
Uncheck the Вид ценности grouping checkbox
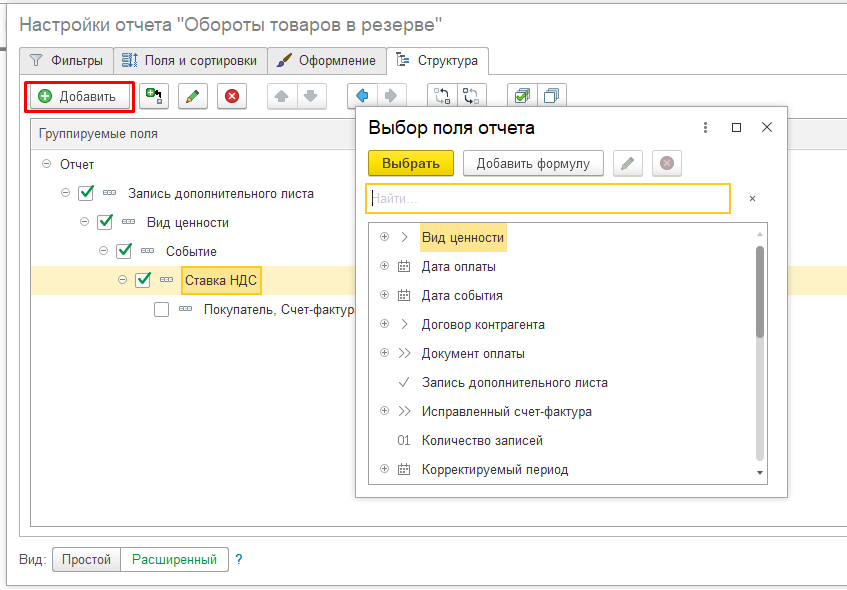(105, 223)
